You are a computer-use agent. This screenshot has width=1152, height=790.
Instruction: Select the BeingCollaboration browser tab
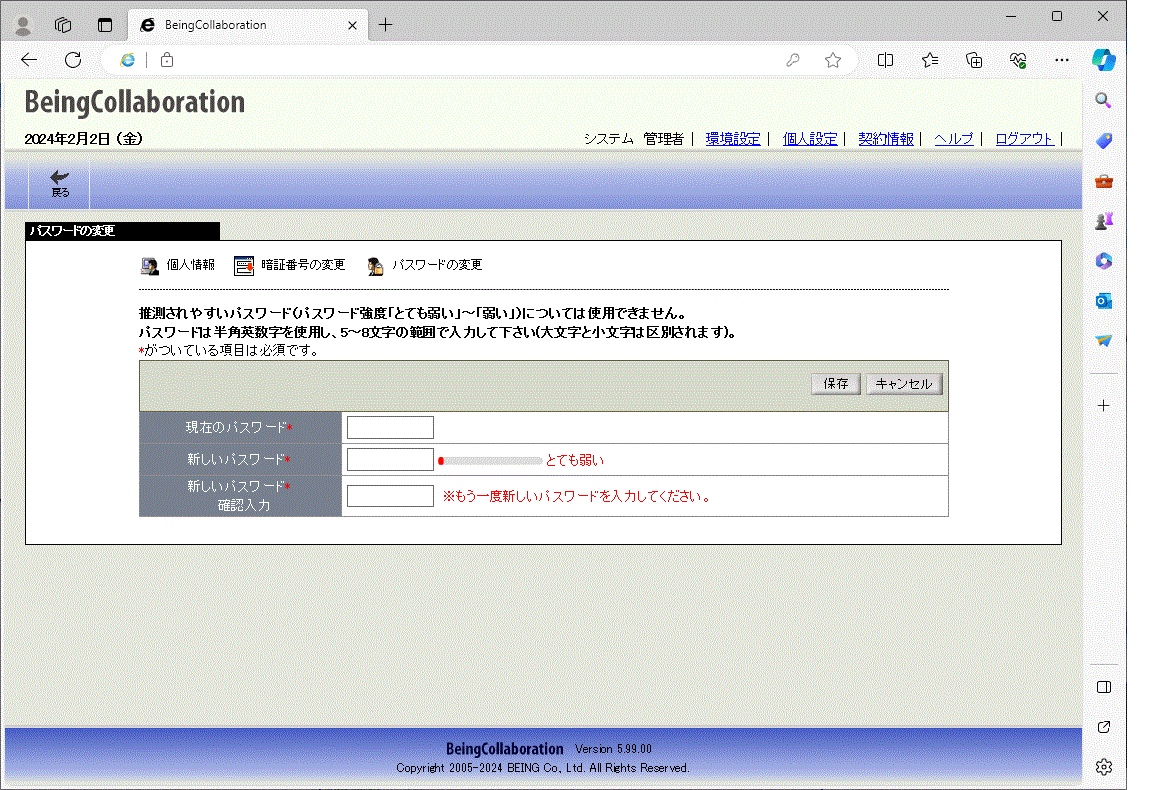tap(248, 25)
